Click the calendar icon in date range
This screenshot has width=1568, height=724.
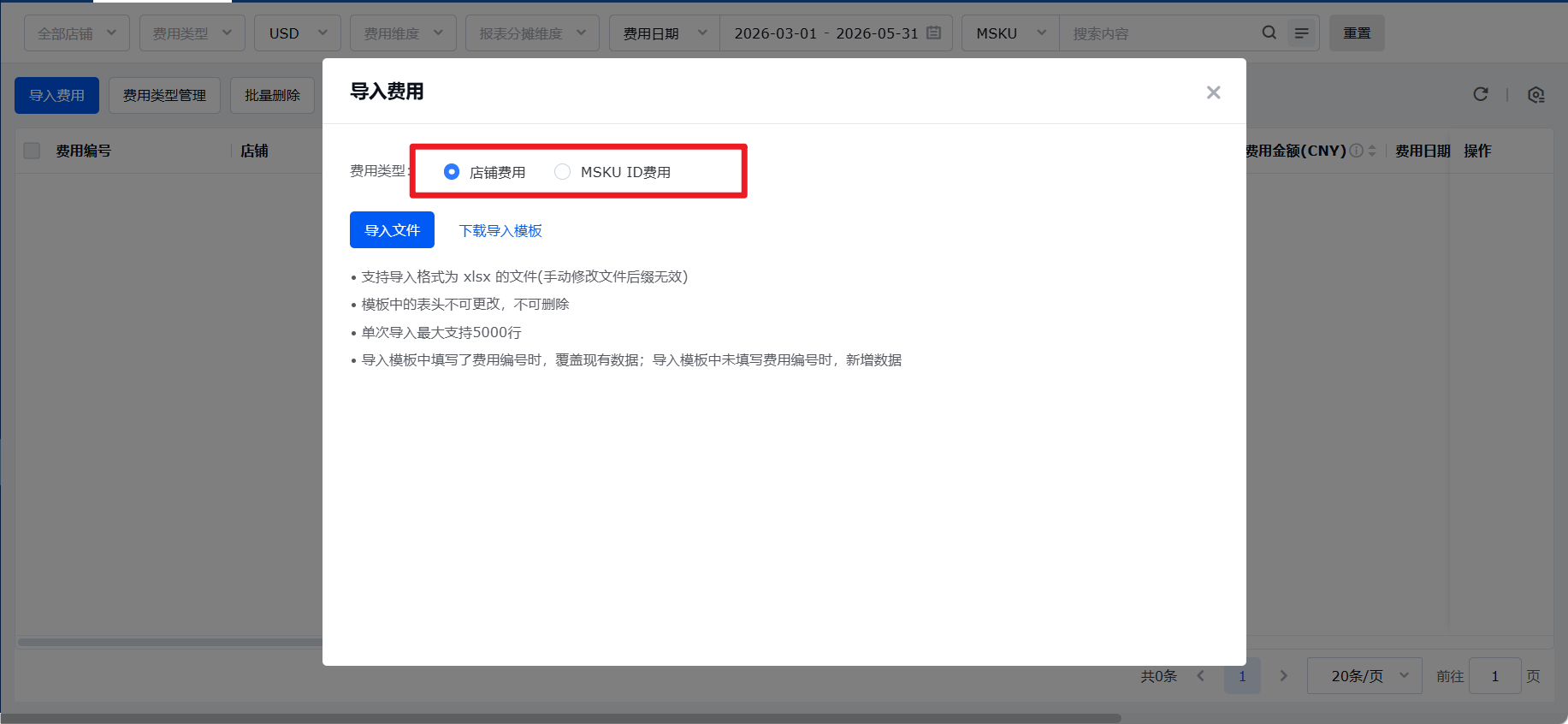point(934,33)
